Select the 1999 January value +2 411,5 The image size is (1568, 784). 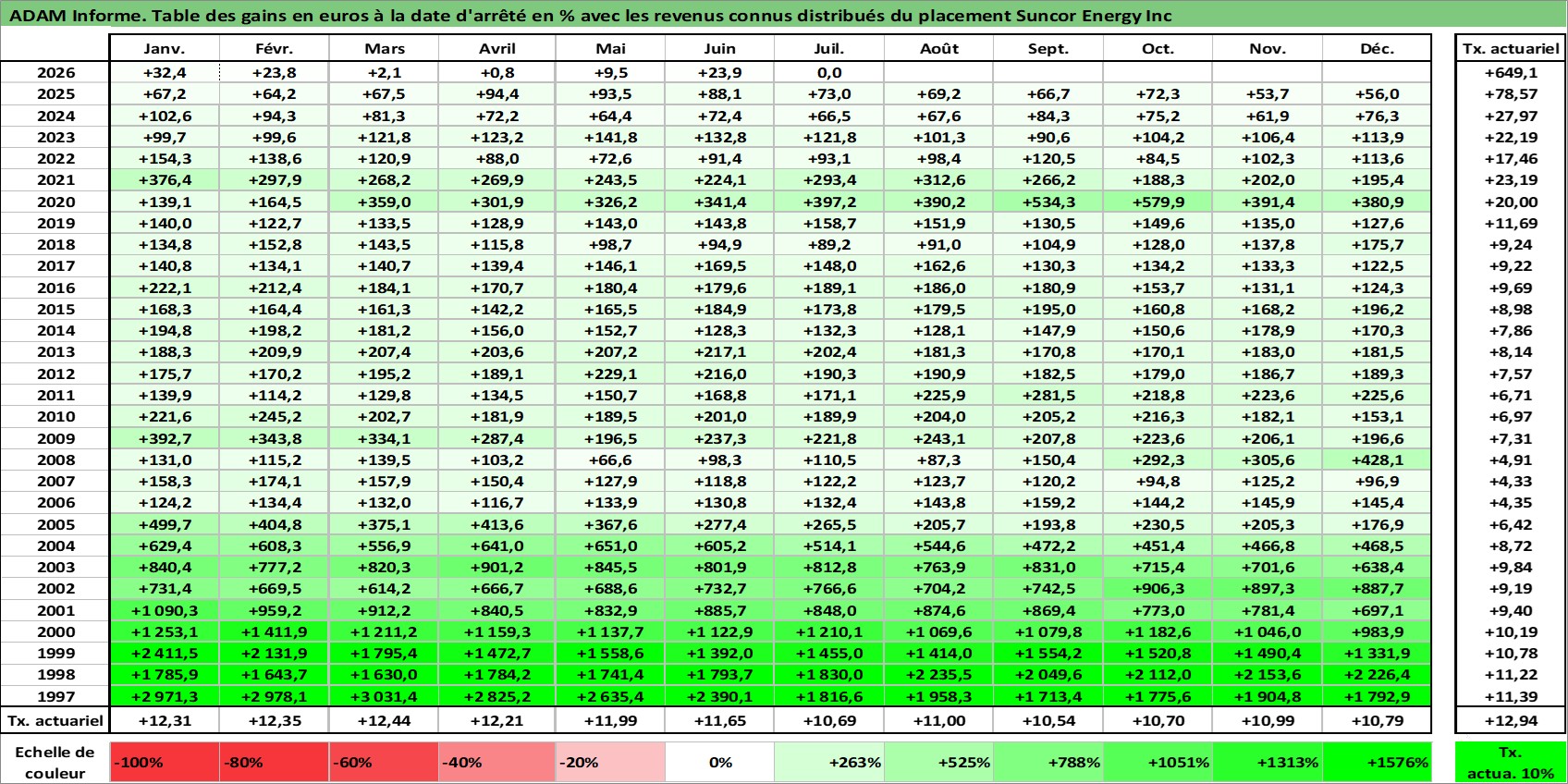(165, 654)
